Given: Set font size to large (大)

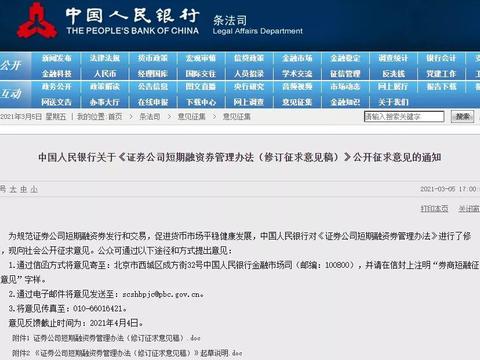Looking at the screenshot, I should [13, 190].
